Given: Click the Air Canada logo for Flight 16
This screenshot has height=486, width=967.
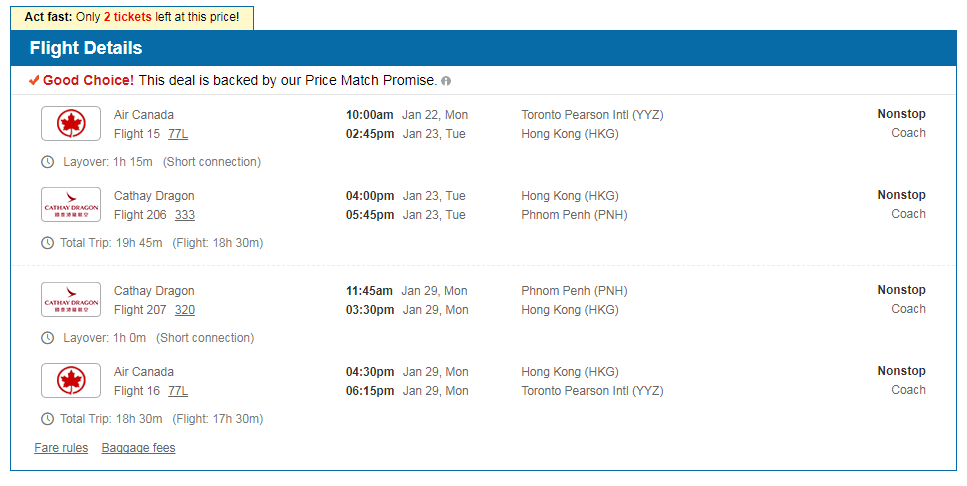Looking at the screenshot, I should click(x=71, y=381).
